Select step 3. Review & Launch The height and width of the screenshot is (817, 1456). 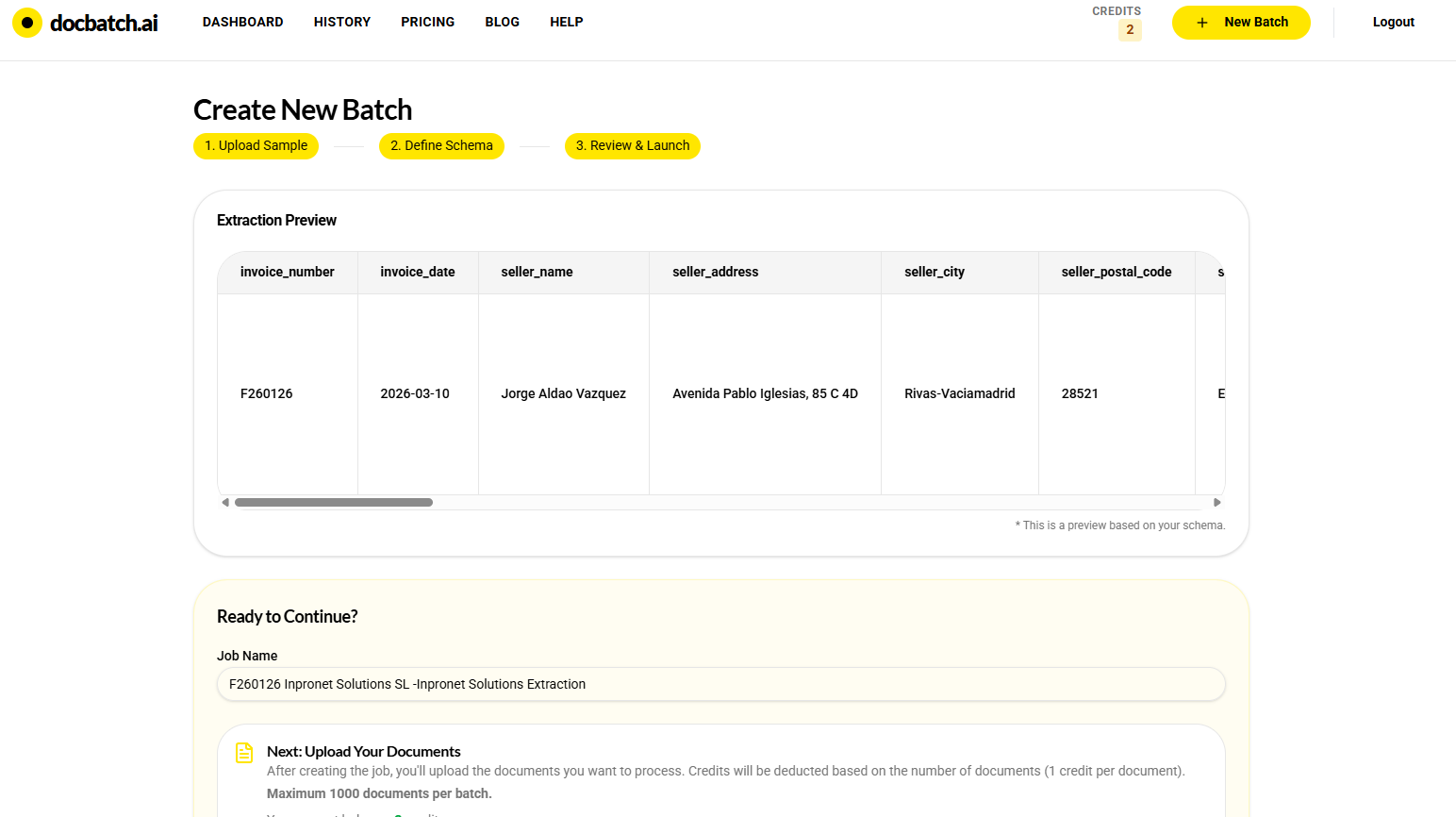[x=633, y=146]
